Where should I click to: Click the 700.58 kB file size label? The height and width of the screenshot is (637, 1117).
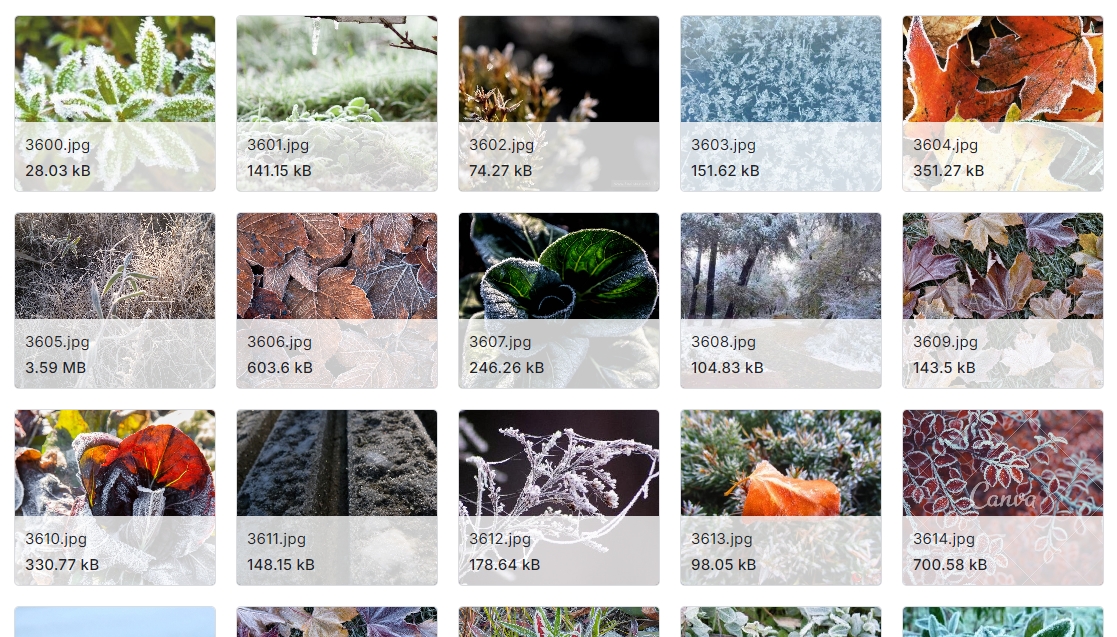click(950, 564)
